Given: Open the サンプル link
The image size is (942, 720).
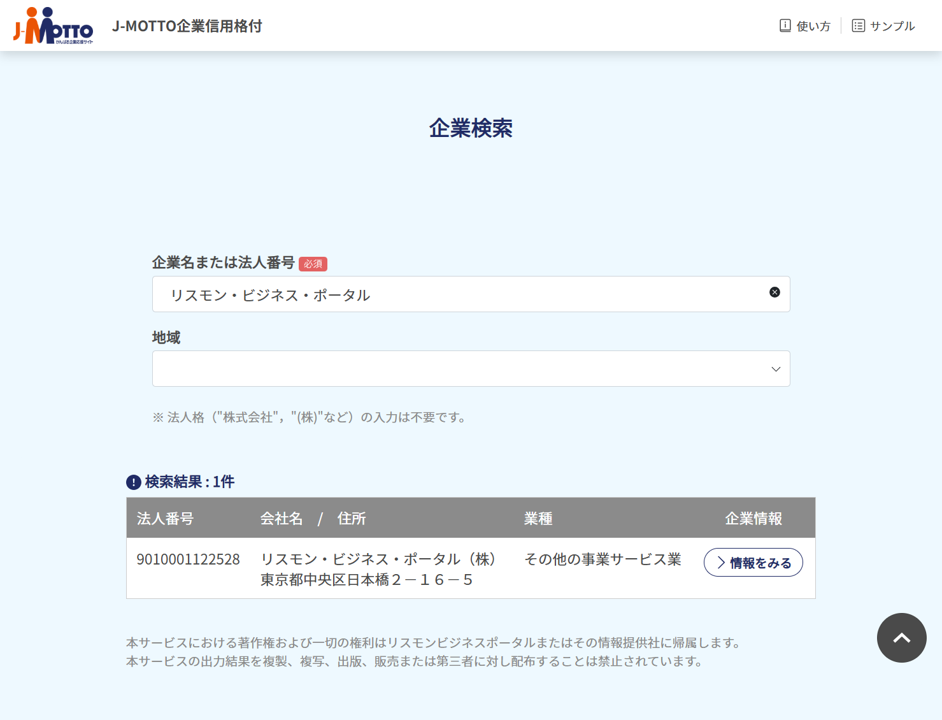Looking at the screenshot, I should tap(883, 26).
